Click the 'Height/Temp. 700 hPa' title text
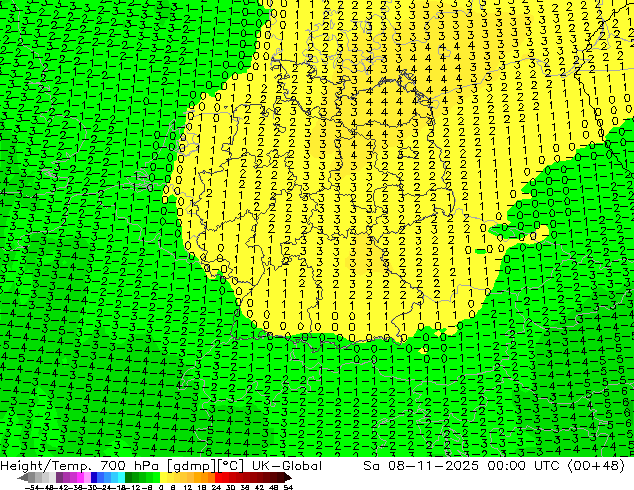Viewport: 634px width, 490px height. click(80, 466)
